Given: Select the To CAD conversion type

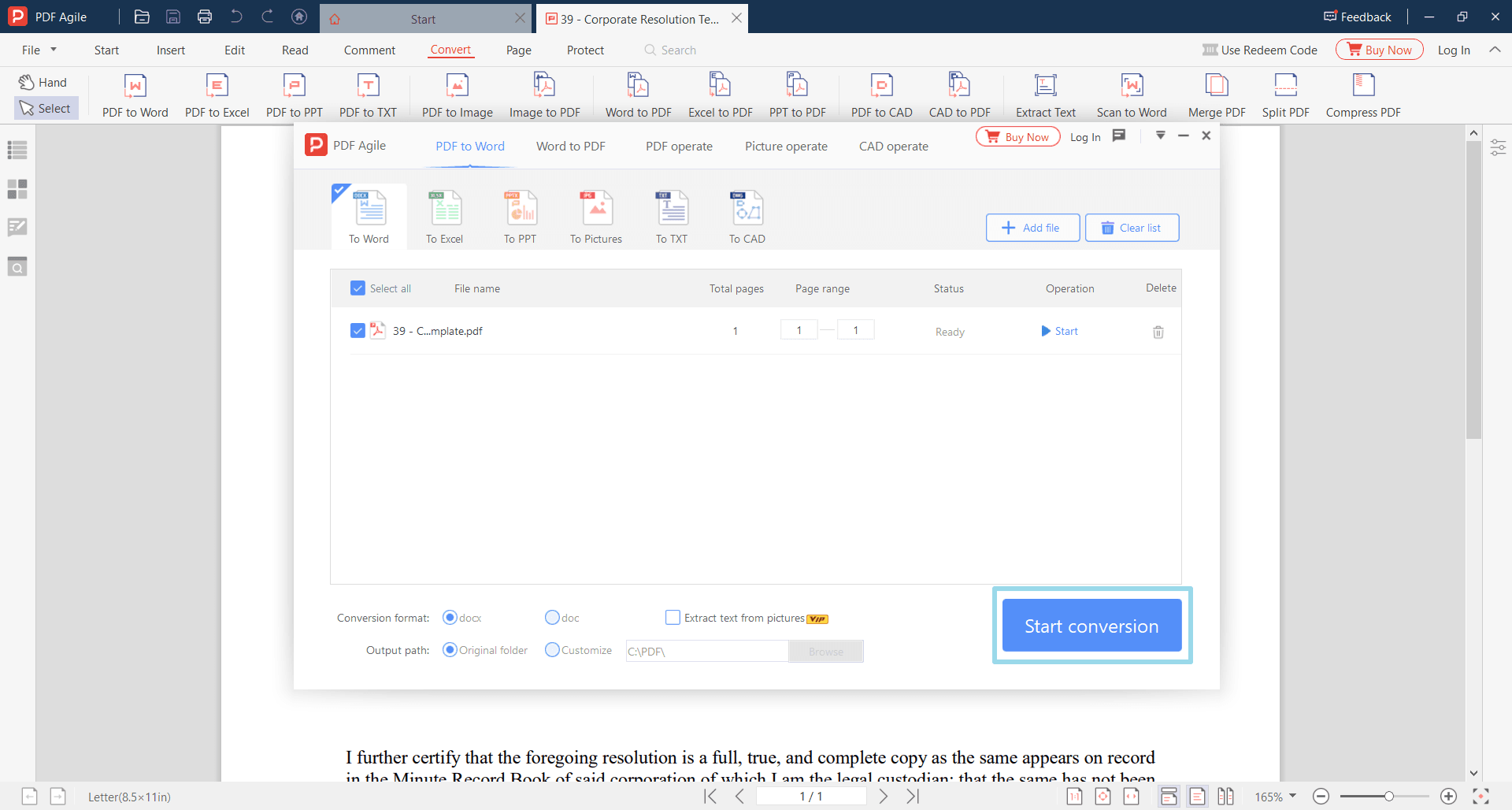Looking at the screenshot, I should click(747, 217).
